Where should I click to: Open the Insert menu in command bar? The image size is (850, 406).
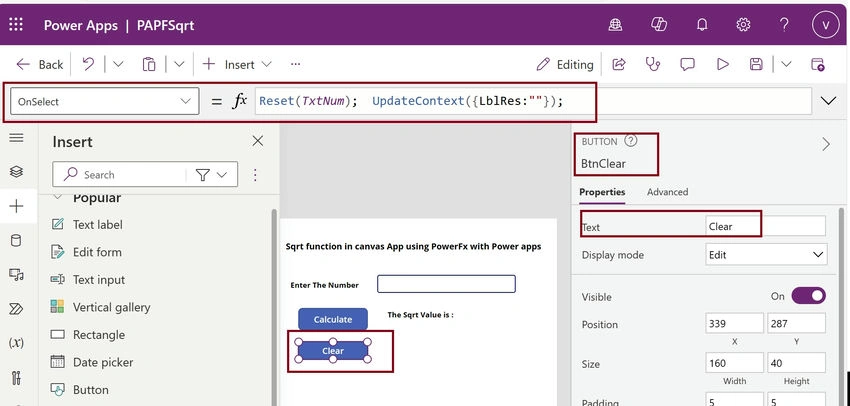click(237, 65)
